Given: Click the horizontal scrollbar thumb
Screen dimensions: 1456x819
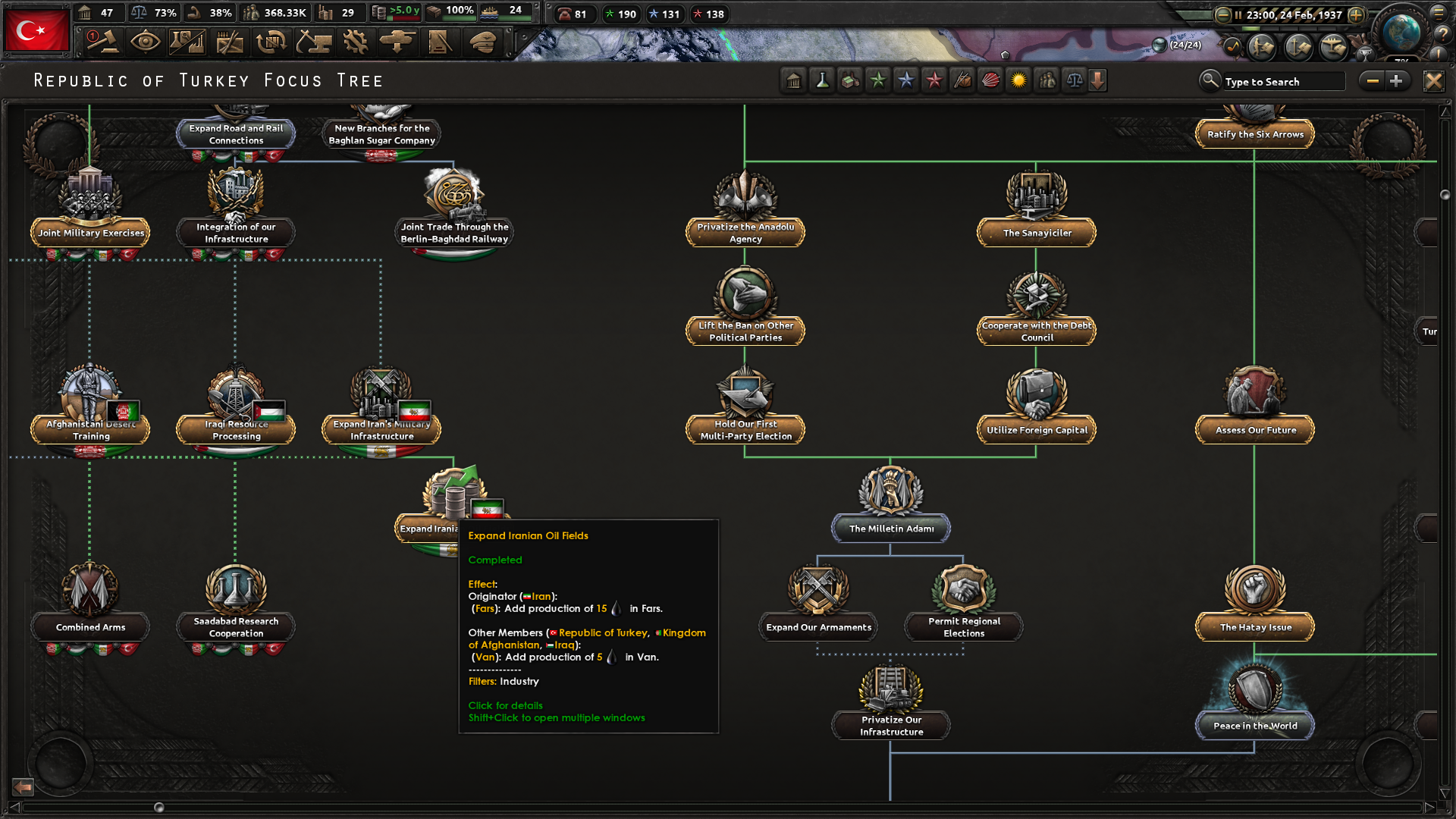Looking at the screenshot, I should [158, 808].
